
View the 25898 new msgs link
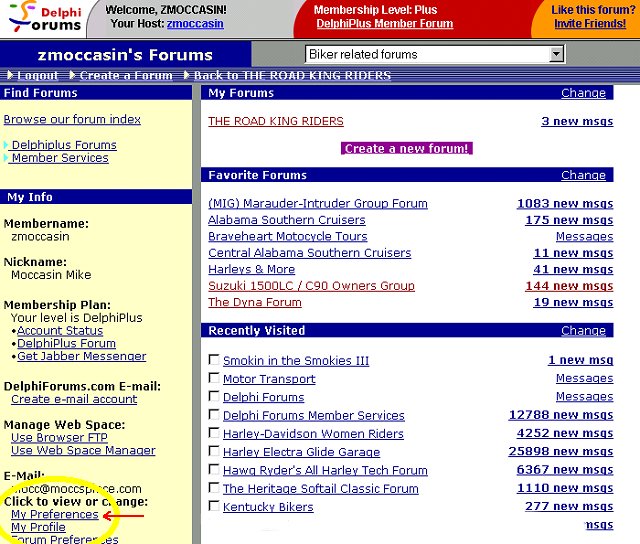point(561,451)
